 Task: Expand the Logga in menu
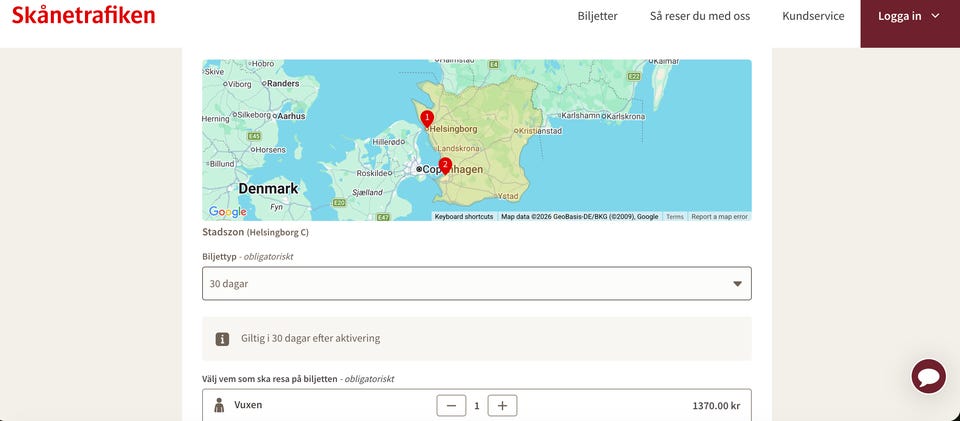(909, 16)
